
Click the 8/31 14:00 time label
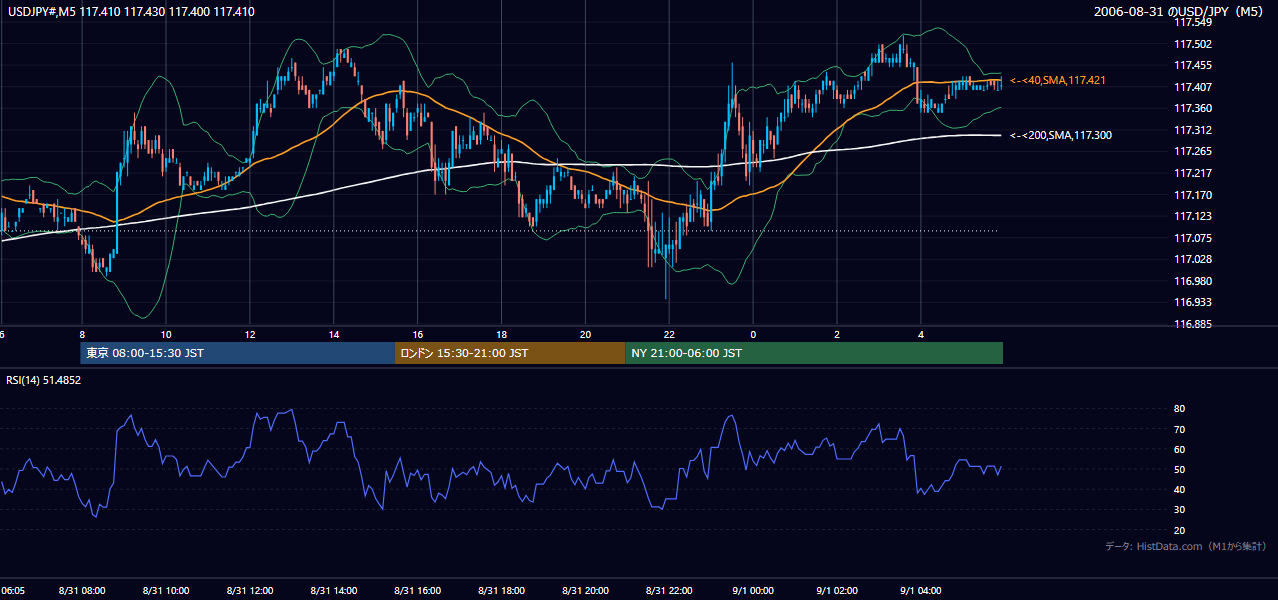click(334, 591)
